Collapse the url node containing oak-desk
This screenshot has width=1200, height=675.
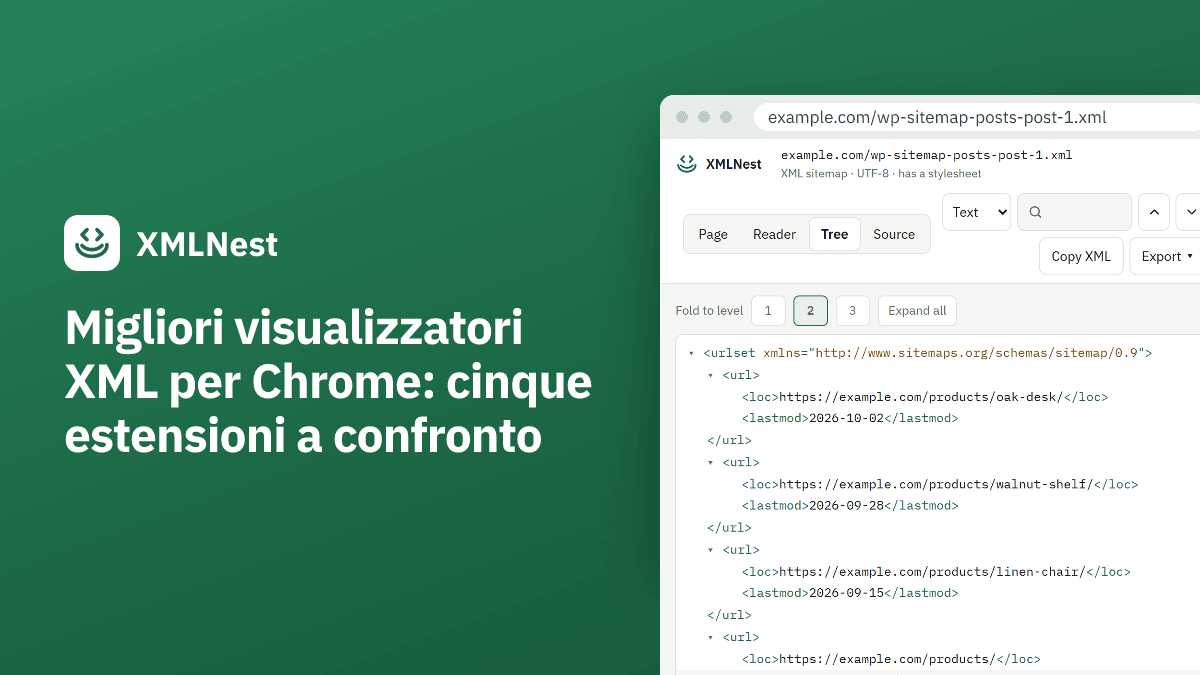coord(711,375)
